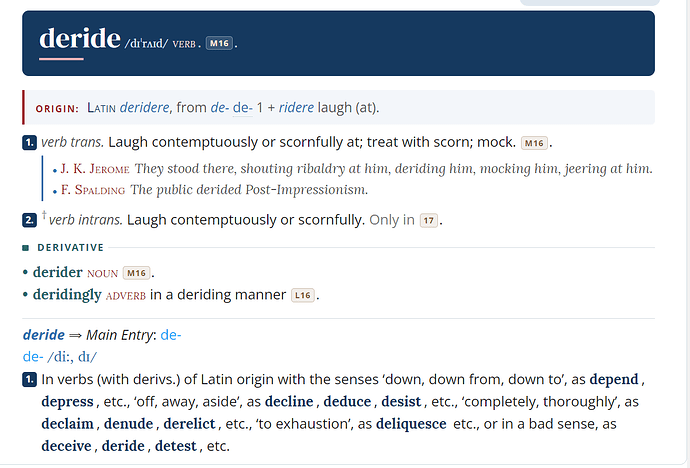Click the number 1 badge in the de- entry
Viewport: 690px width, 468px height.
click(x=29, y=379)
